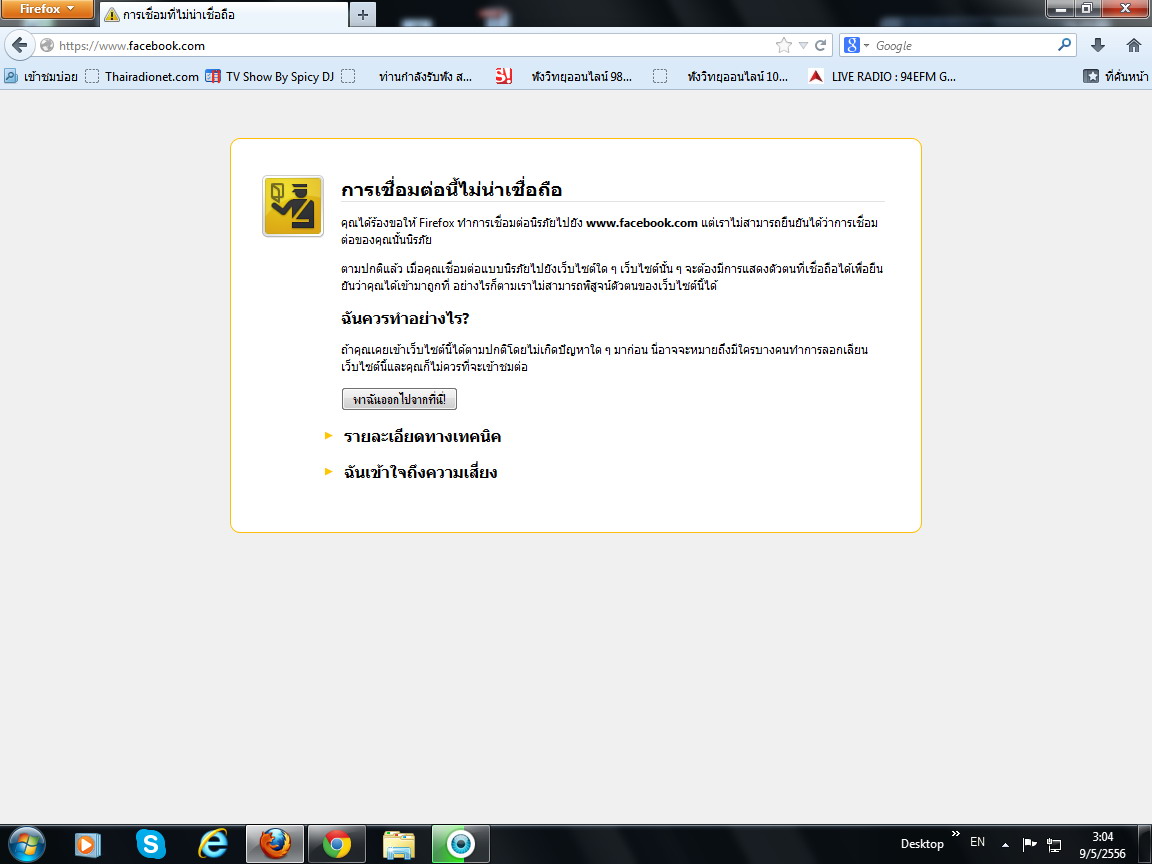The image size is (1152, 864).
Task: Switch to Firefox taskbar button
Action: (x=275, y=844)
